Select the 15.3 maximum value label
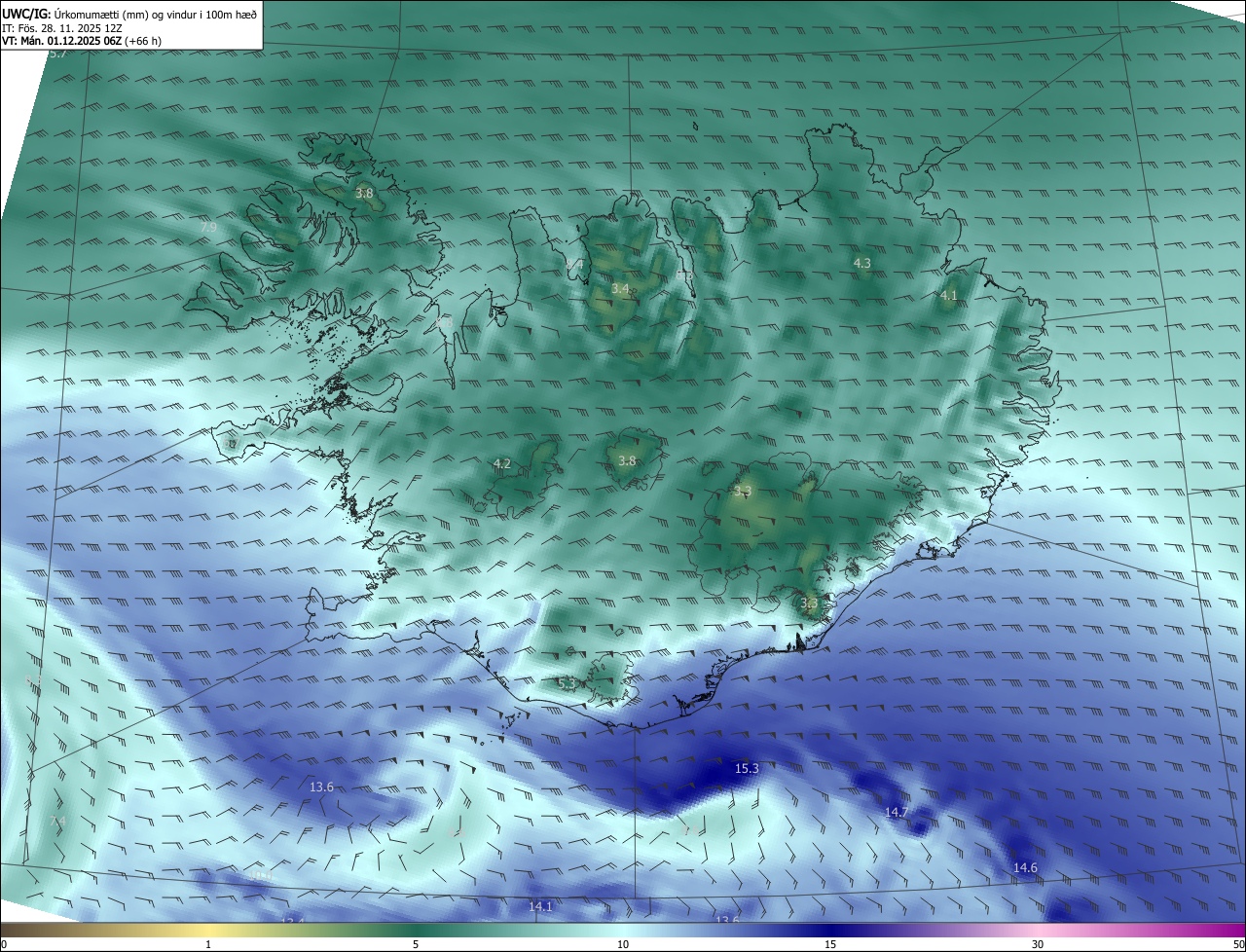The width and height of the screenshot is (1246, 952). [x=747, y=769]
